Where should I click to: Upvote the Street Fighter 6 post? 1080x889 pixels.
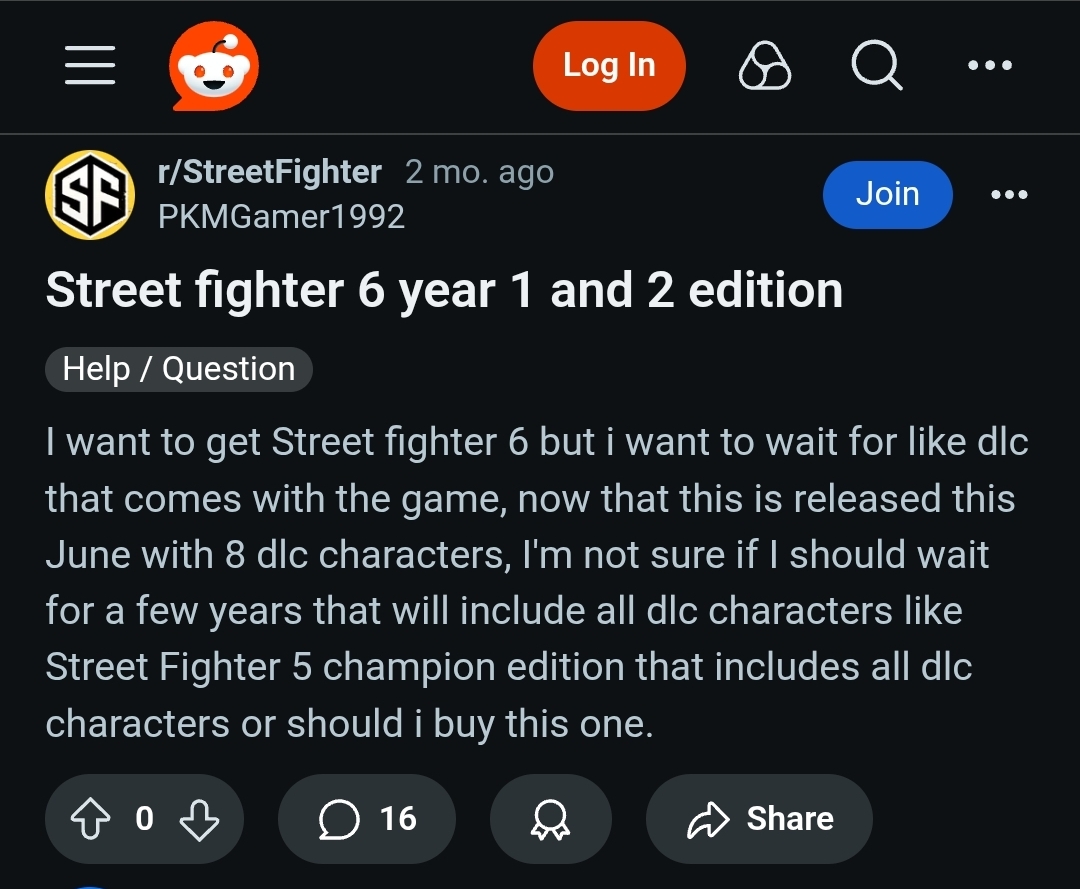(90, 819)
